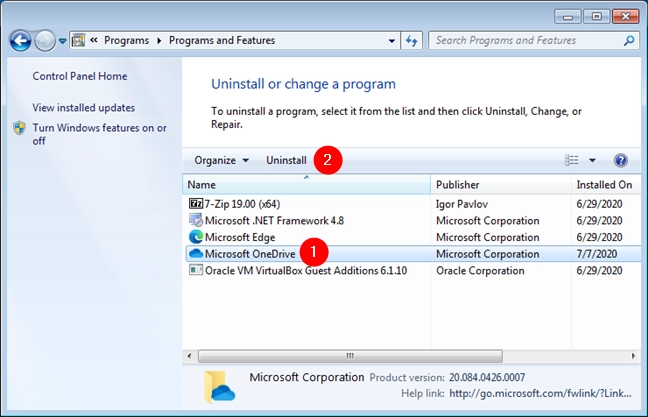The image size is (648, 417).
Task: Click Igor Pavlov publisher cell
Action: 462,204
